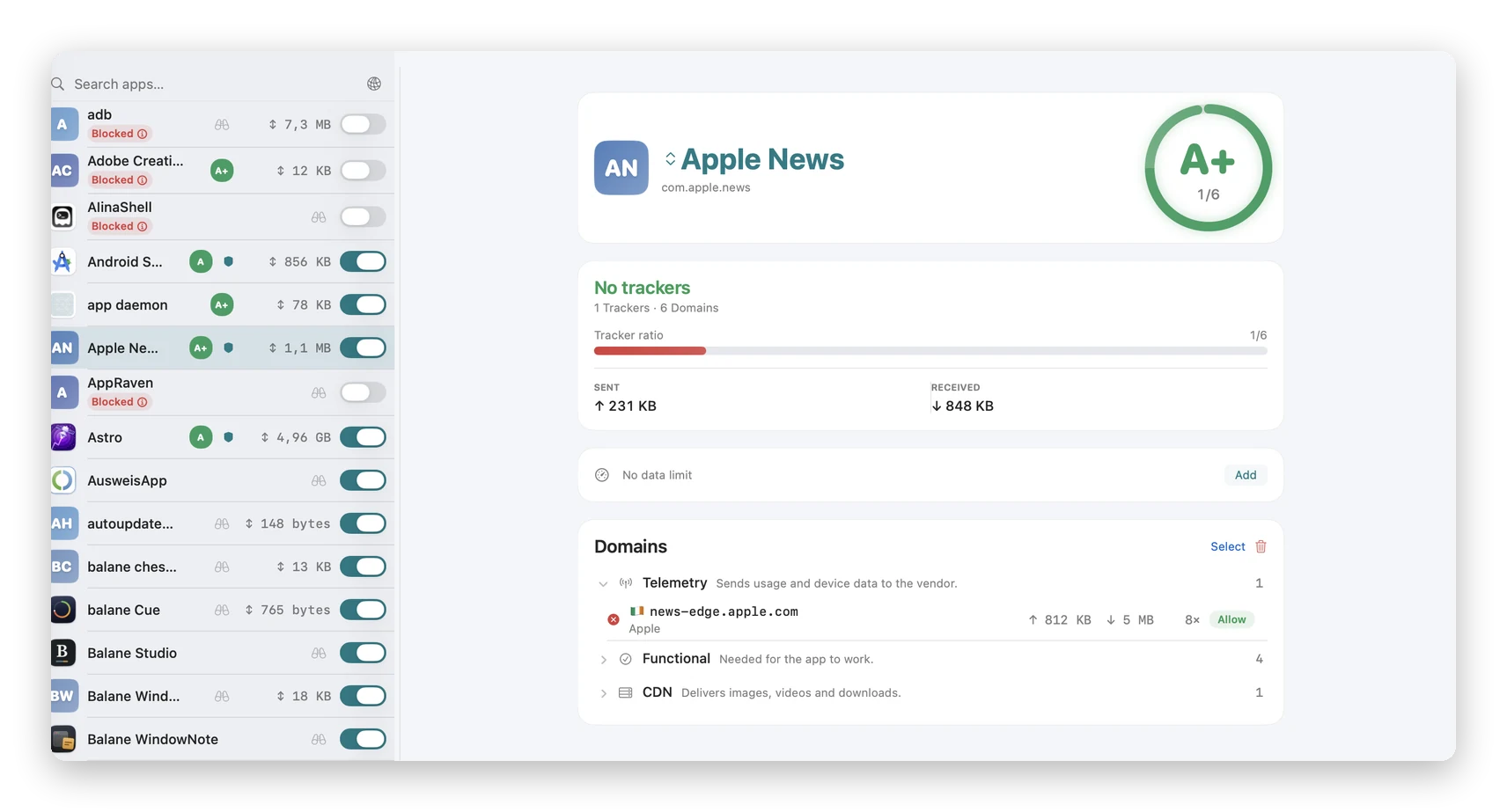
Task: Click the Balane WindowNote app icon
Action: point(63,739)
